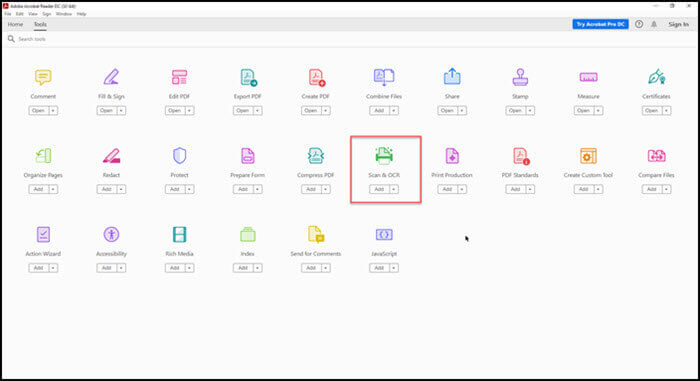Screen dimensions: 700x381
Task: Click the Index tool icon
Action: pyautogui.click(x=248, y=234)
